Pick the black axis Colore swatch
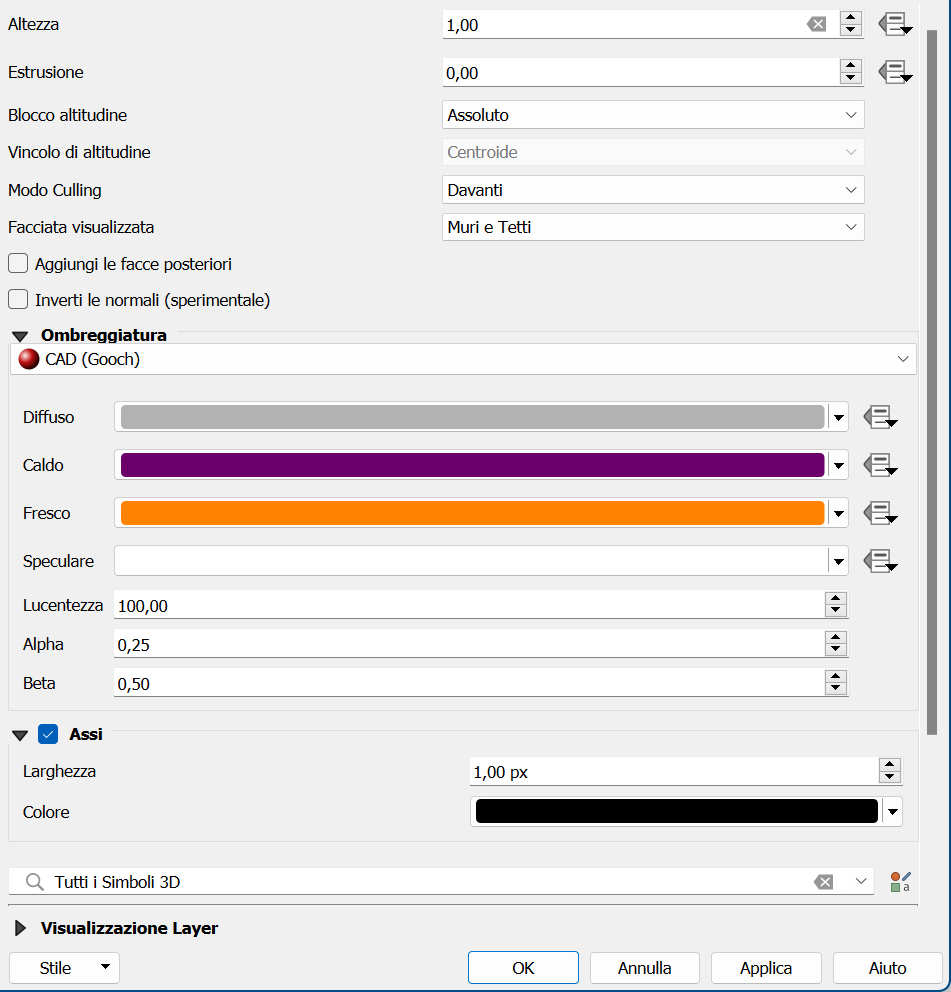The width and height of the screenshot is (951, 992). (676, 812)
